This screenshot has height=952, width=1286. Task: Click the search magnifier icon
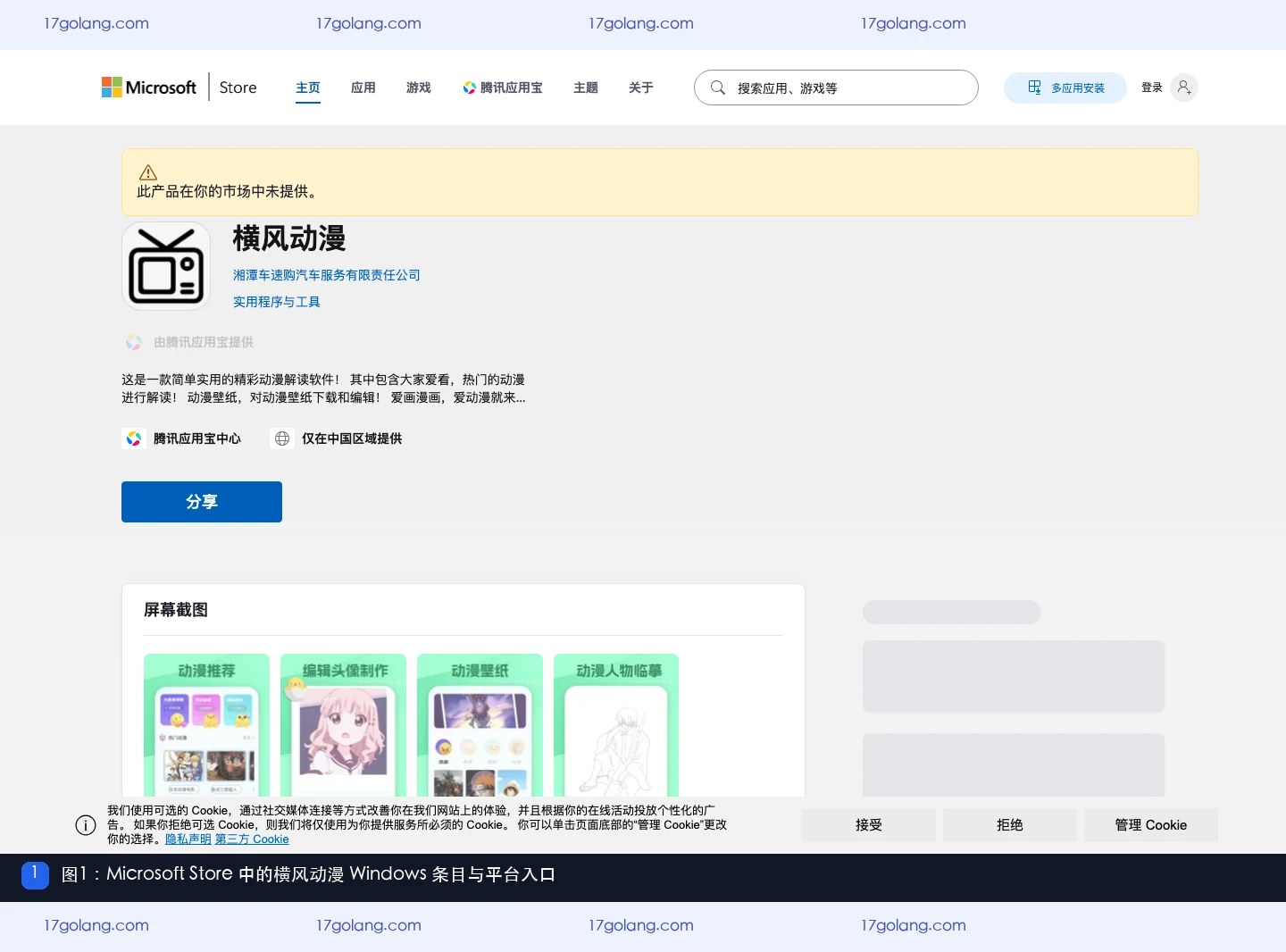click(717, 88)
